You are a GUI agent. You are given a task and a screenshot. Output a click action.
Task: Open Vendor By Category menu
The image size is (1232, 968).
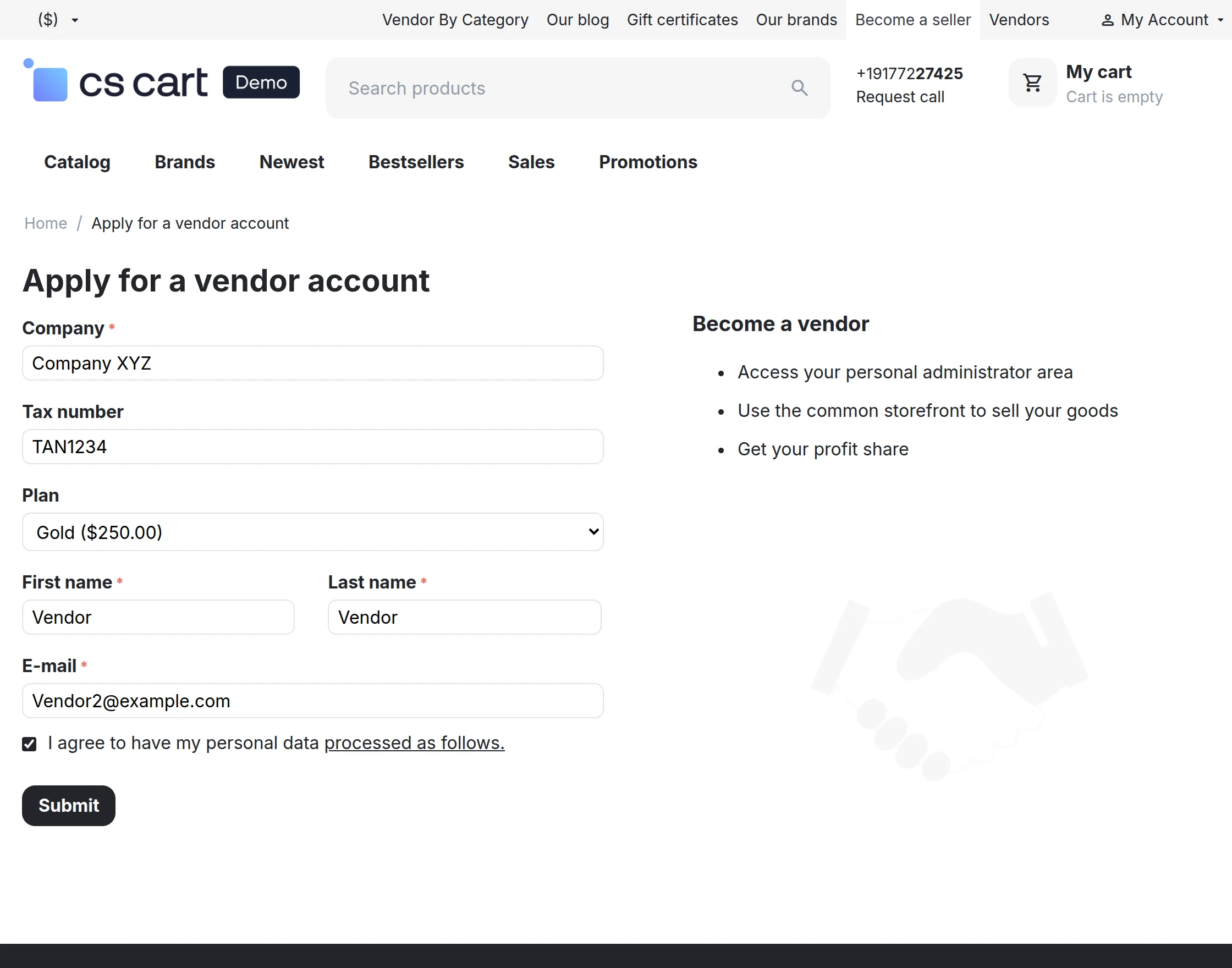pos(455,20)
